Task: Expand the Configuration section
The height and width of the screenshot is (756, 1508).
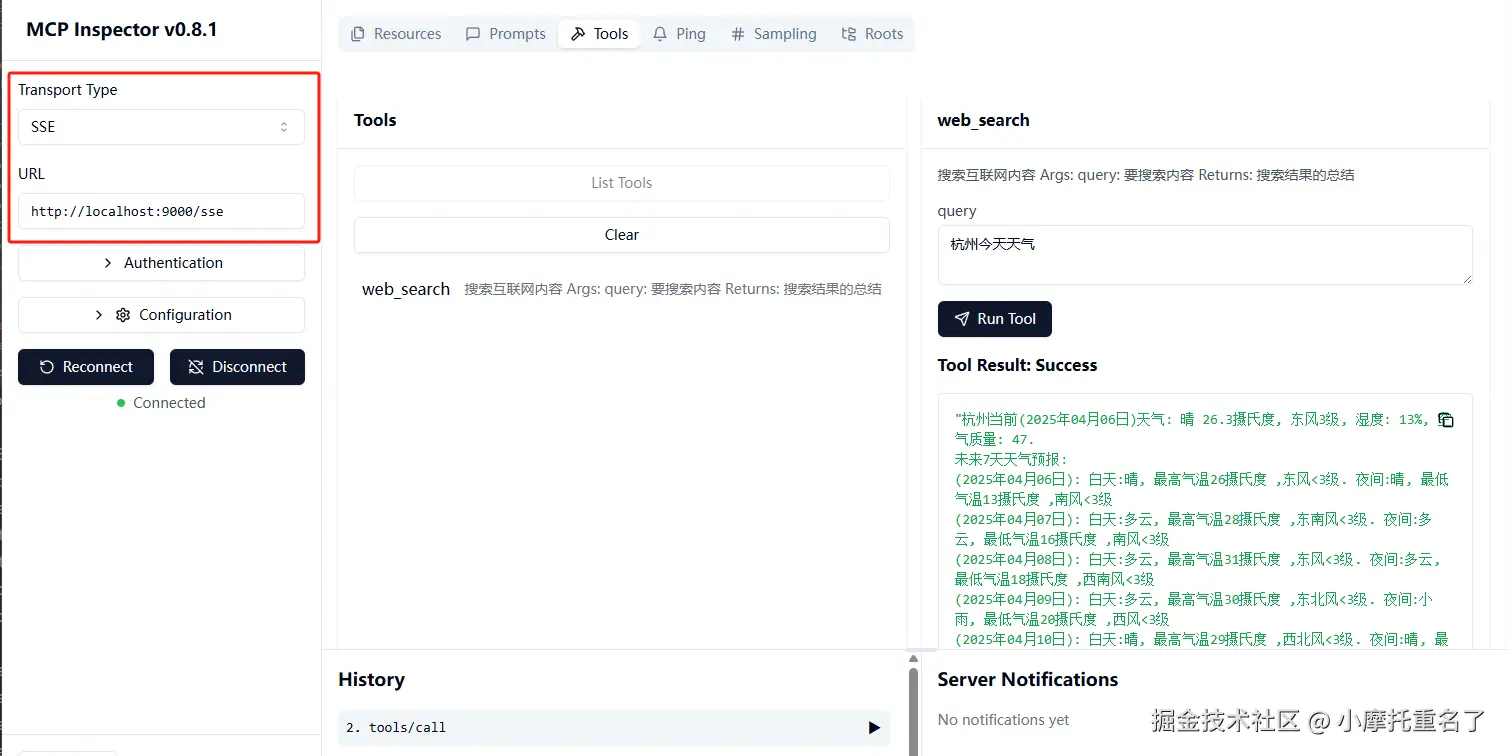Action: click(161, 315)
